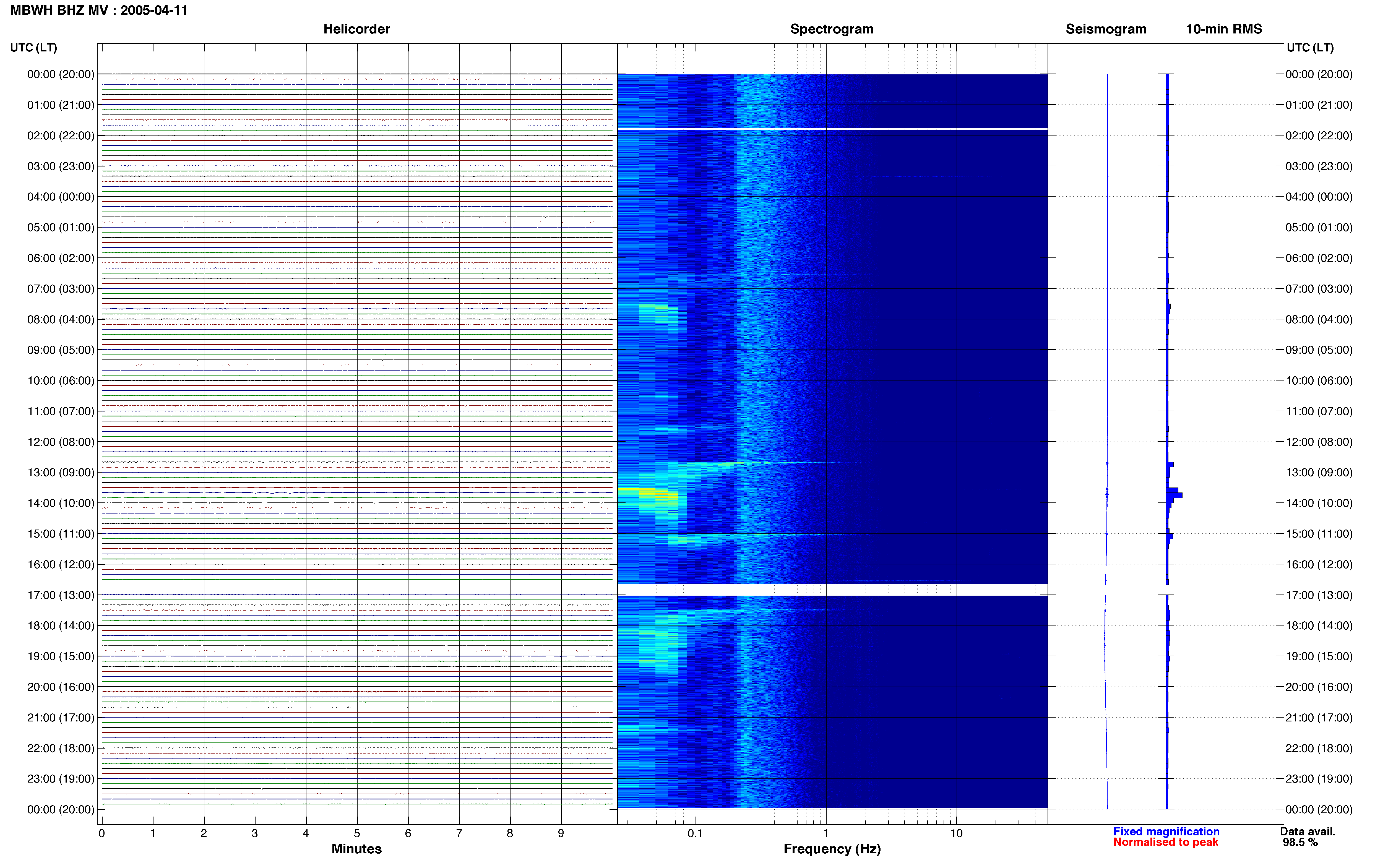Image resolution: width=1388 pixels, height=868 pixels.
Task: Click the 7 tick on the Minutes axis
Action: [459, 833]
